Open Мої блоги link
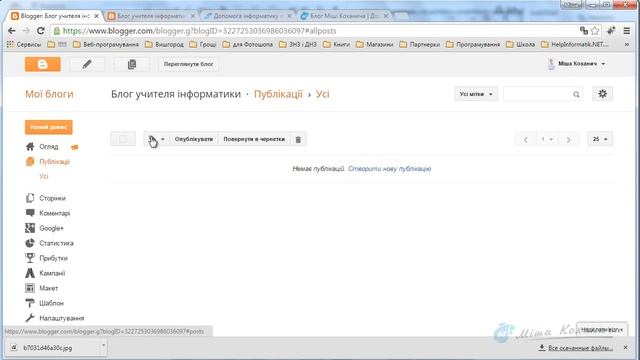 click(x=49, y=94)
